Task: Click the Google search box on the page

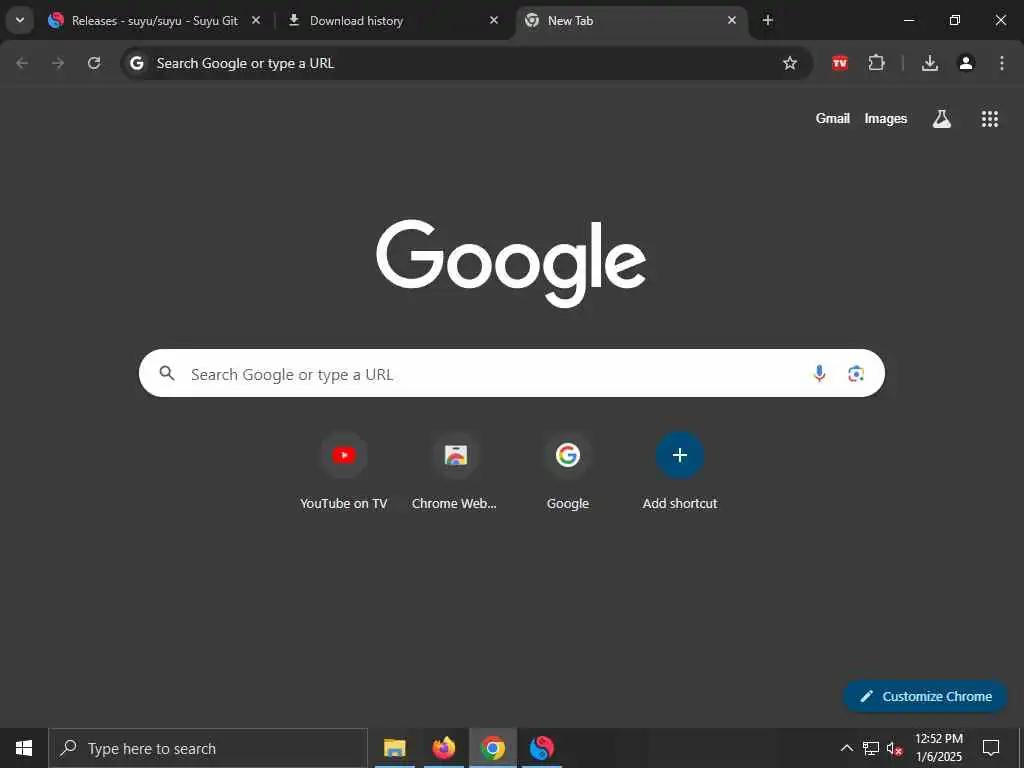Action: (511, 373)
